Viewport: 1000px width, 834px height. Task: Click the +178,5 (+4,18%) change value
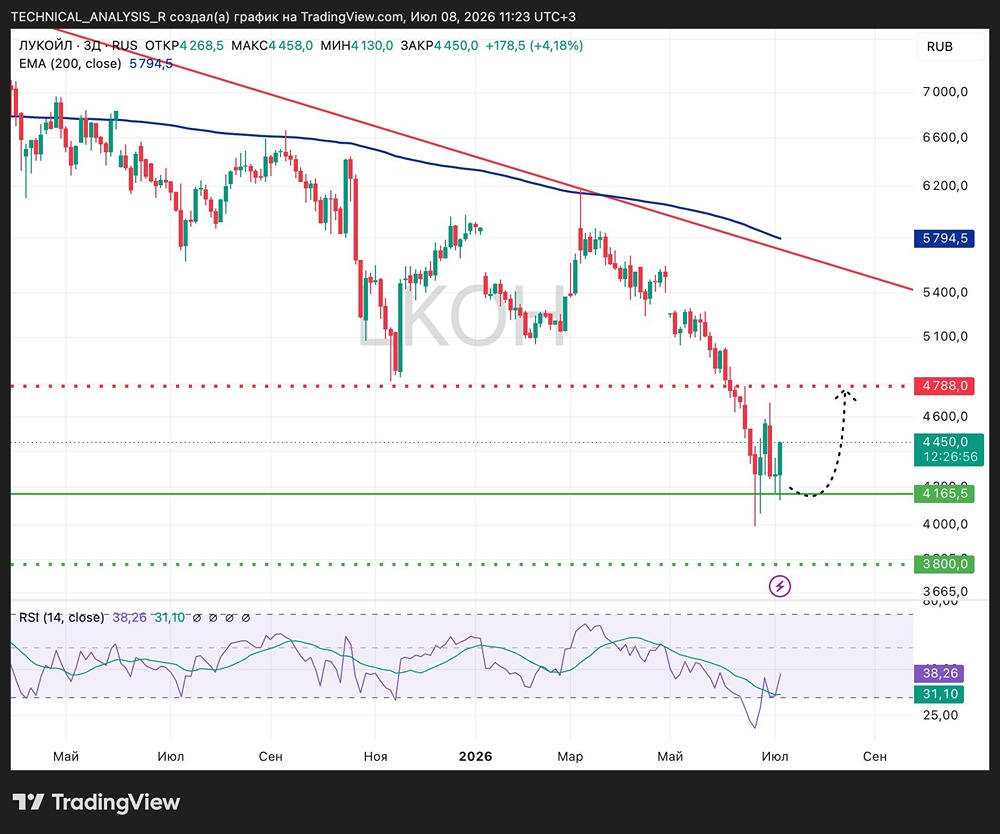pyautogui.click(x=534, y=45)
